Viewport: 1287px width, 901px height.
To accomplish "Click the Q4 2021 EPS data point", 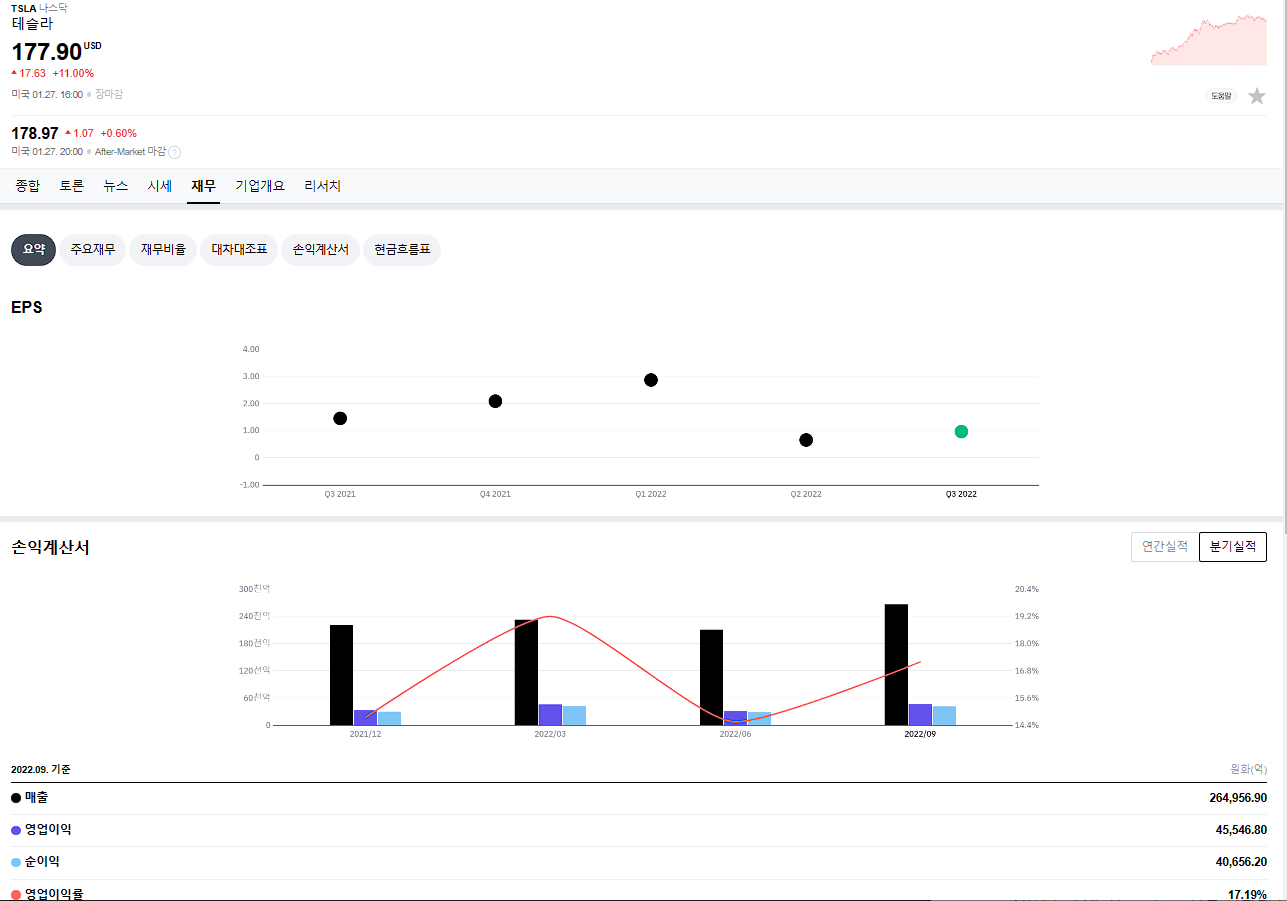I will click(x=495, y=401).
